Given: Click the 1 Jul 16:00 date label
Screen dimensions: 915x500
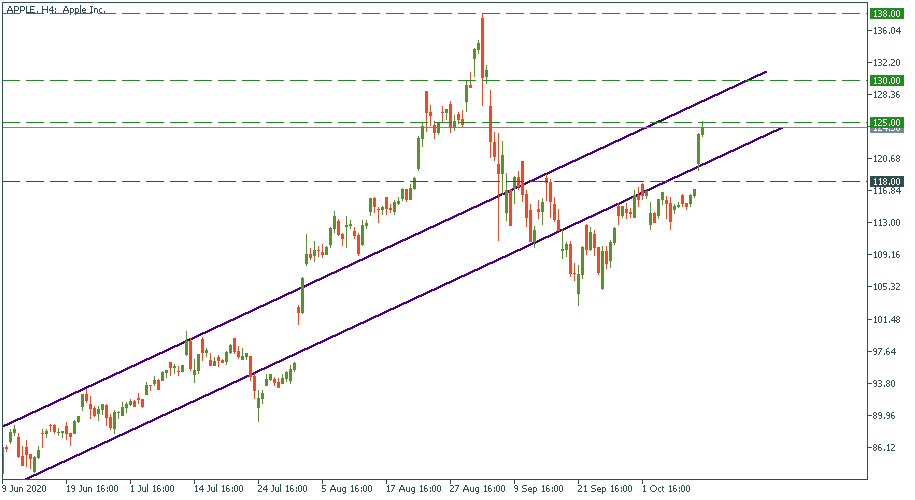Looking at the screenshot, I should (x=154, y=490).
